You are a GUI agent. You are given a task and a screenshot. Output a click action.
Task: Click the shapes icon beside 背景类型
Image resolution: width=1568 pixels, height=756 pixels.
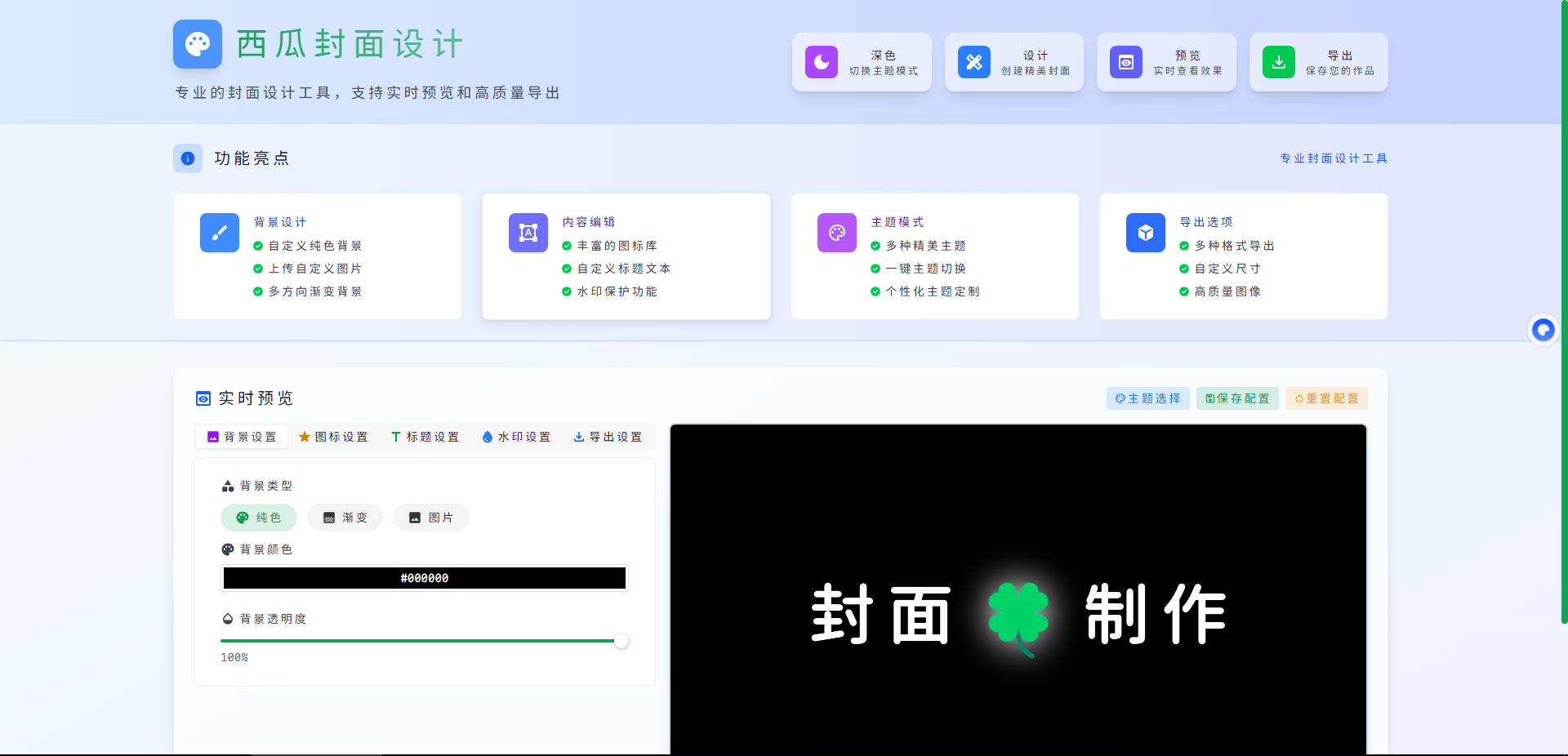click(228, 486)
